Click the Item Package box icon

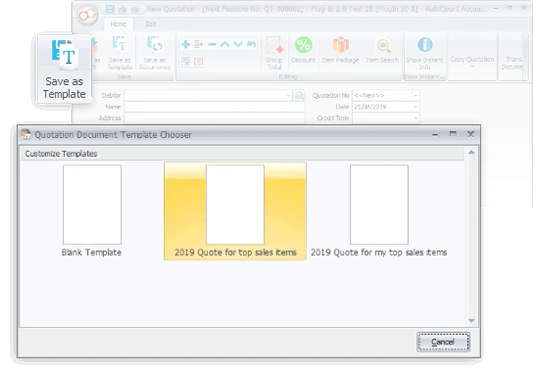coord(340,45)
